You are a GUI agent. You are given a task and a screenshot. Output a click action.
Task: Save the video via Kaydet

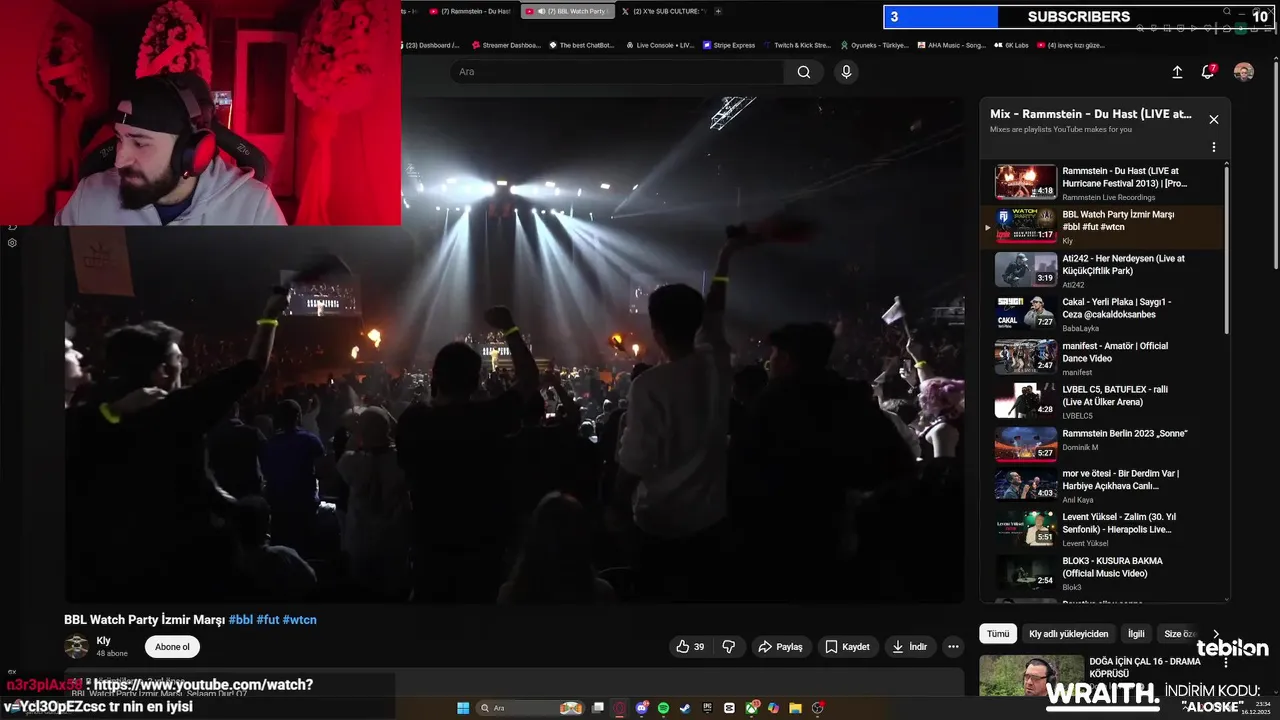coord(847,647)
